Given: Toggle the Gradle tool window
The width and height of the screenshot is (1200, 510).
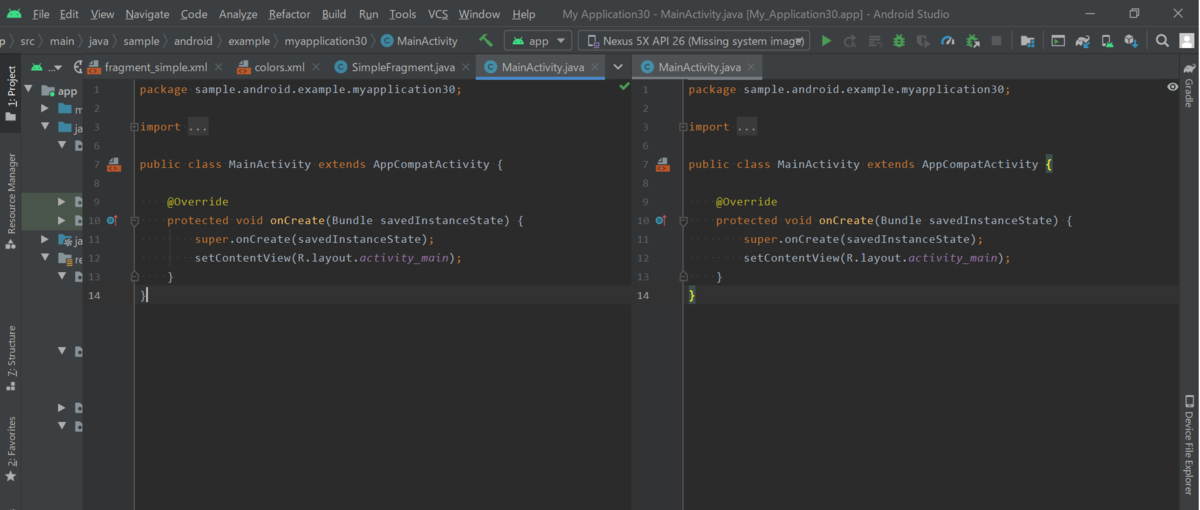Looking at the screenshot, I should point(1189,84).
